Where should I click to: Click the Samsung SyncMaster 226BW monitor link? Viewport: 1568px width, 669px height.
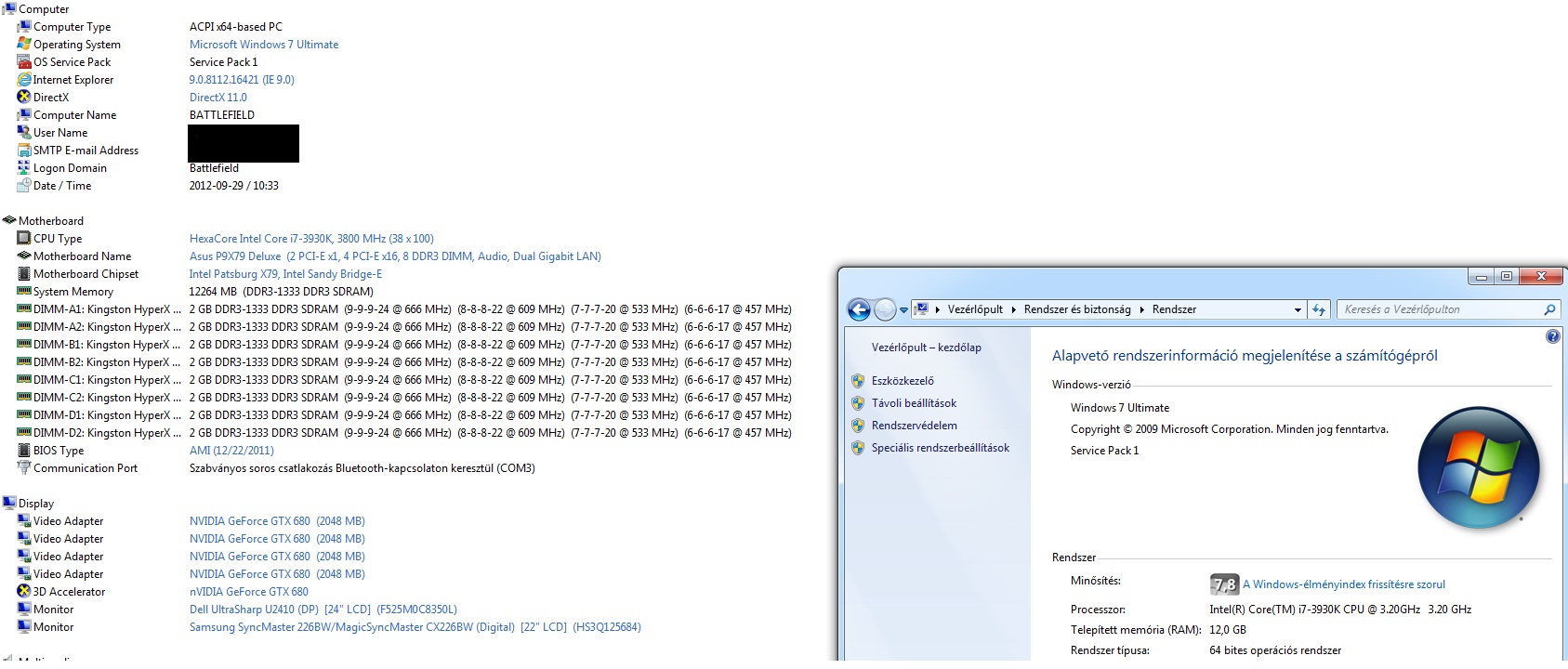(x=415, y=627)
